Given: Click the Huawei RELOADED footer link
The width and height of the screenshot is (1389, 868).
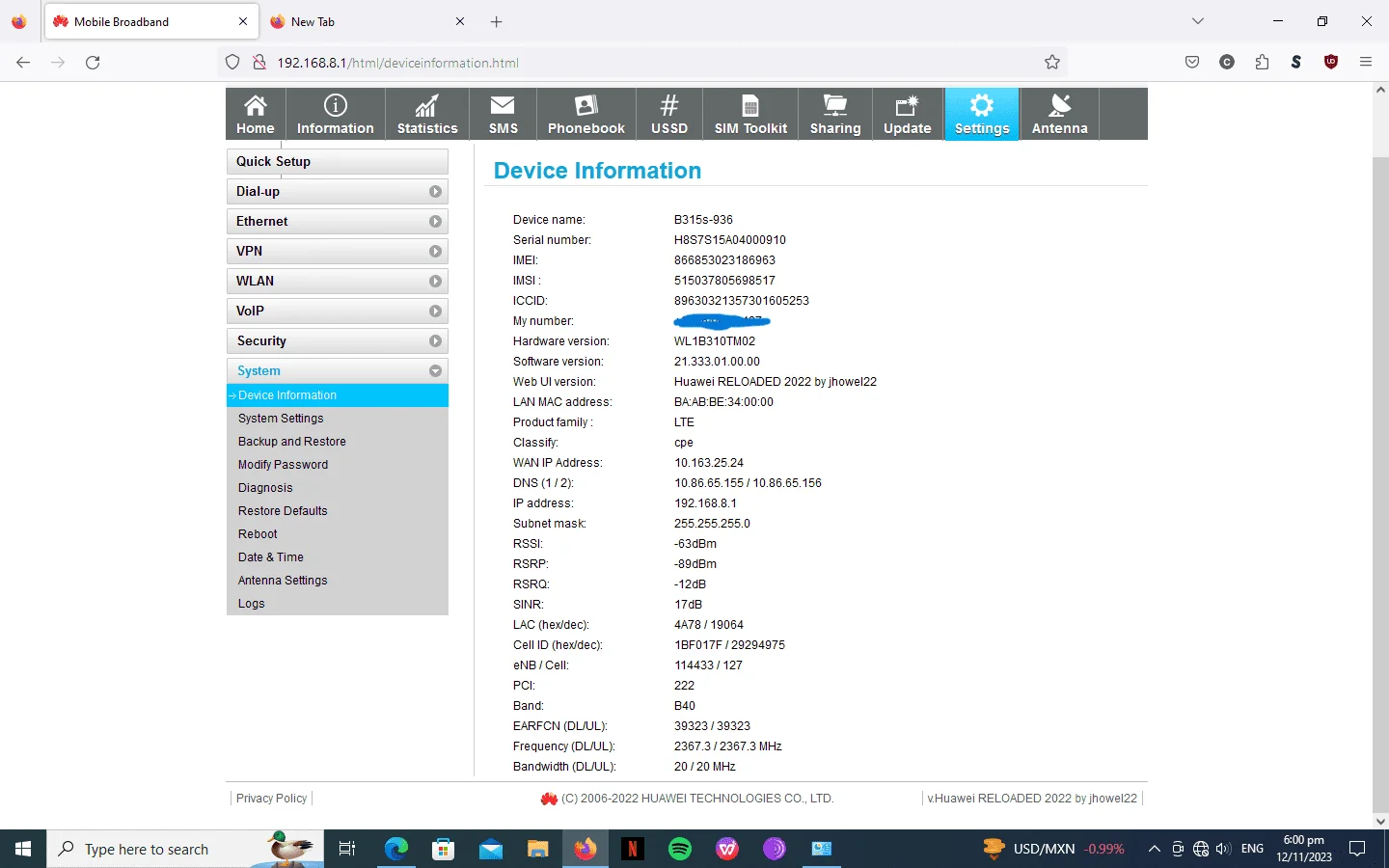Looking at the screenshot, I should click(x=1032, y=799).
